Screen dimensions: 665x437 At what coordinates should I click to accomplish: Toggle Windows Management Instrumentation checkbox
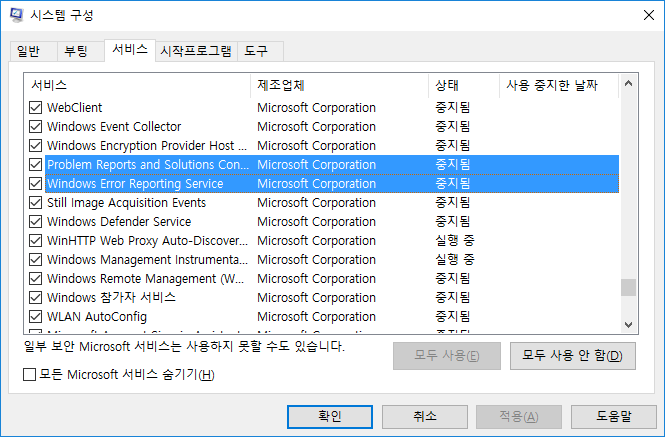36,260
